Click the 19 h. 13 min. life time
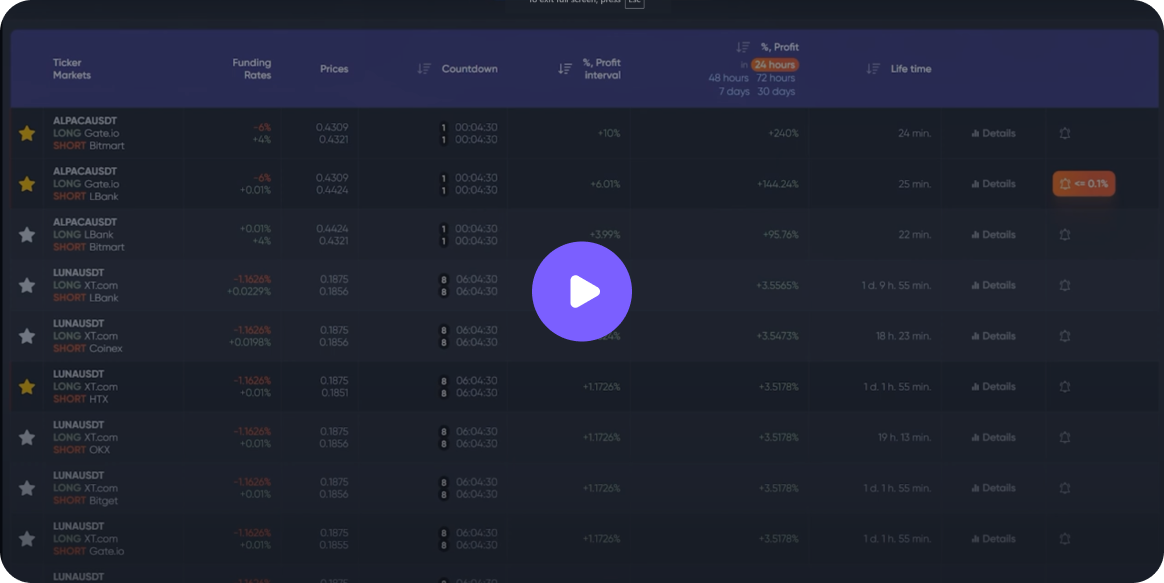 (904, 437)
